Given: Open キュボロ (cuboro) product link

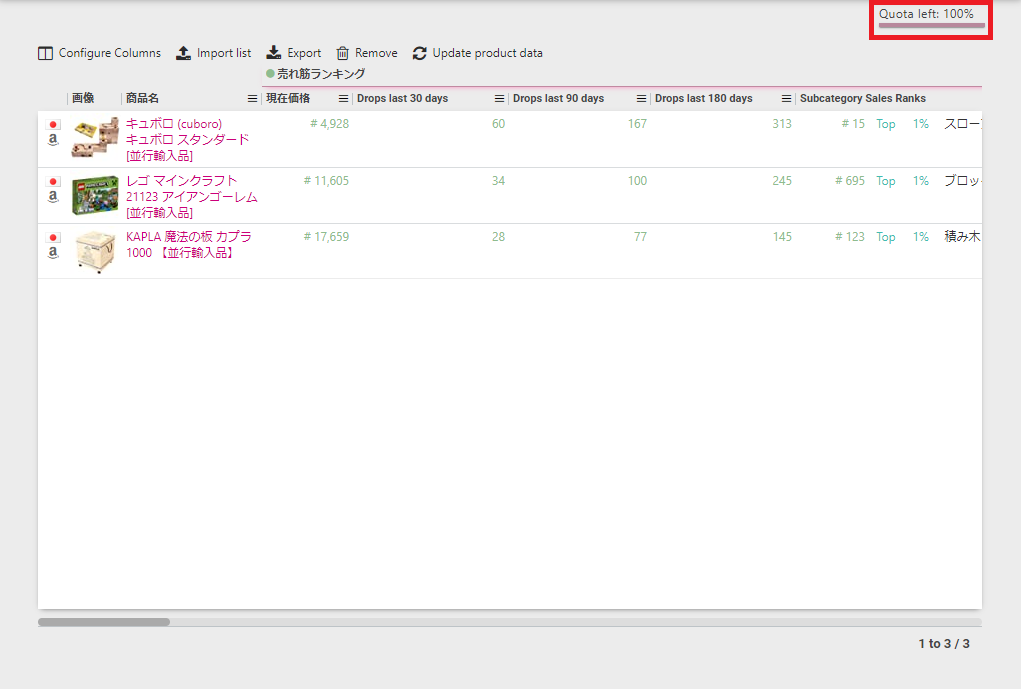Looking at the screenshot, I should click(x=188, y=139).
